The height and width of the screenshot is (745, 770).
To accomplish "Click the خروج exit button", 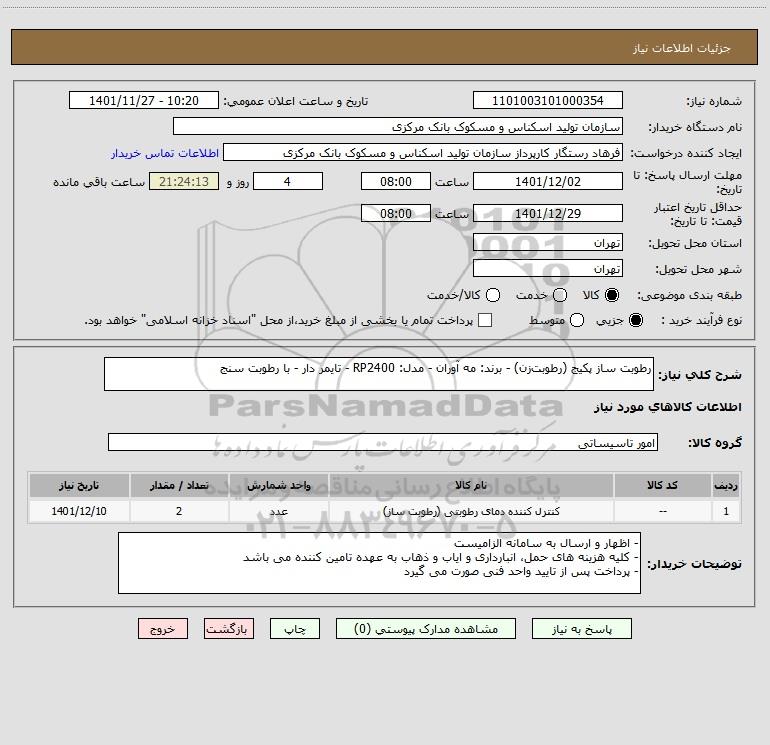I will click(163, 629).
